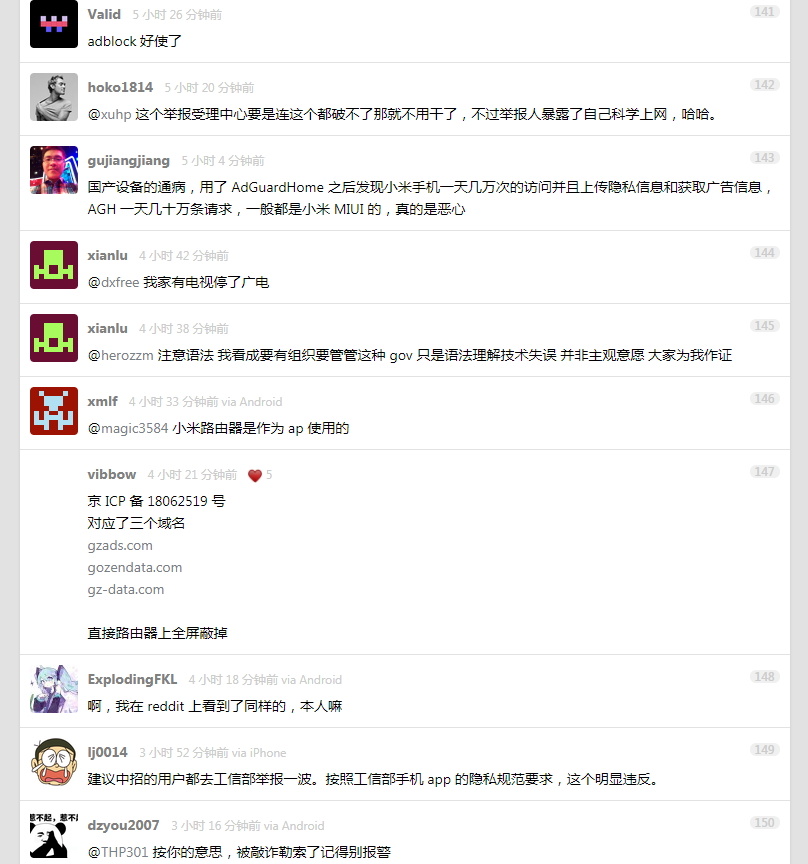
Task: Click the @THP301 mention
Action: click(118, 852)
